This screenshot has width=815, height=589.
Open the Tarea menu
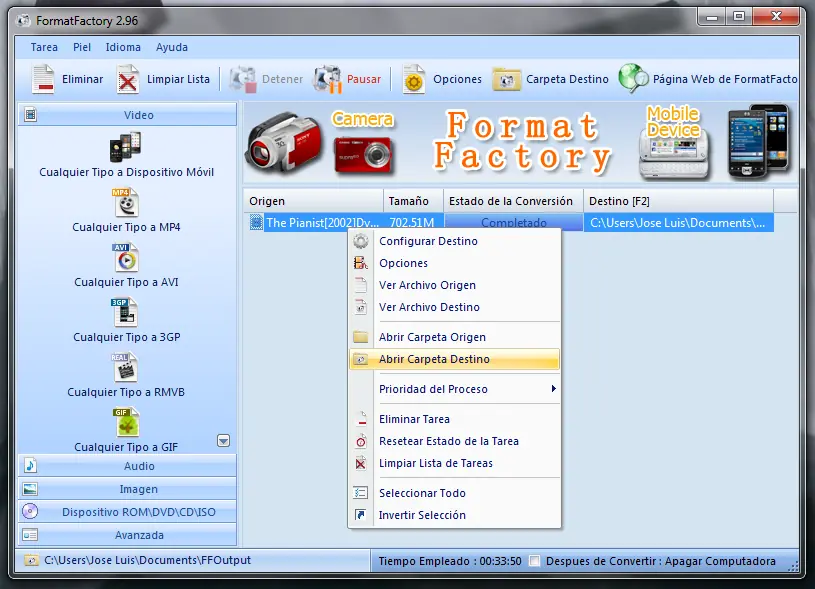[x=44, y=47]
